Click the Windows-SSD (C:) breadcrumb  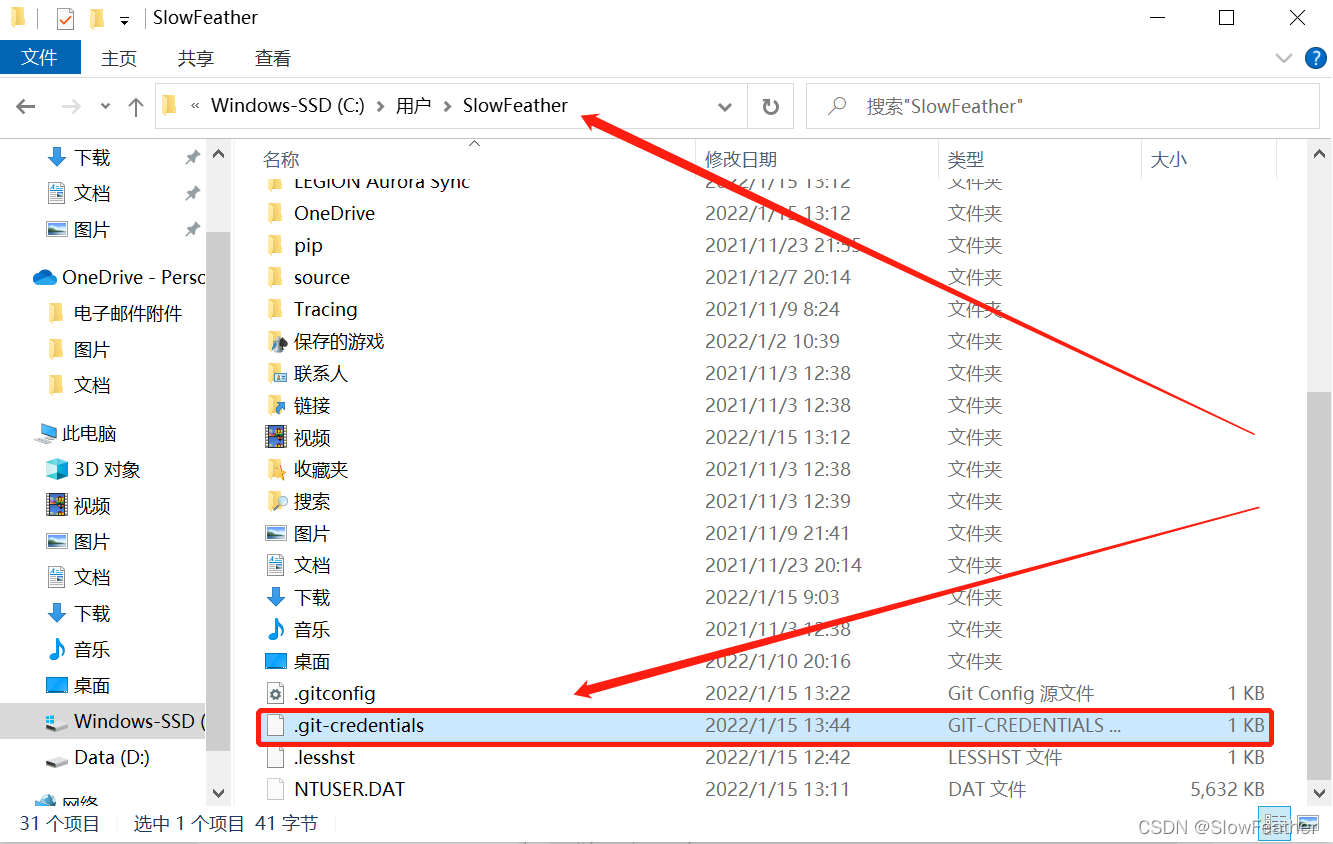click(x=287, y=105)
